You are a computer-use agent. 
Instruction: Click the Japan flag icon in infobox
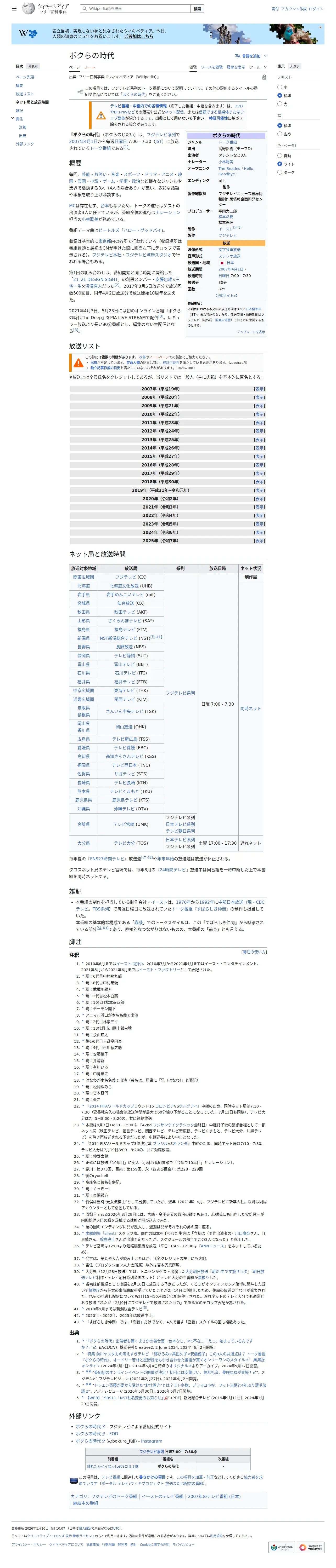click(x=222, y=262)
